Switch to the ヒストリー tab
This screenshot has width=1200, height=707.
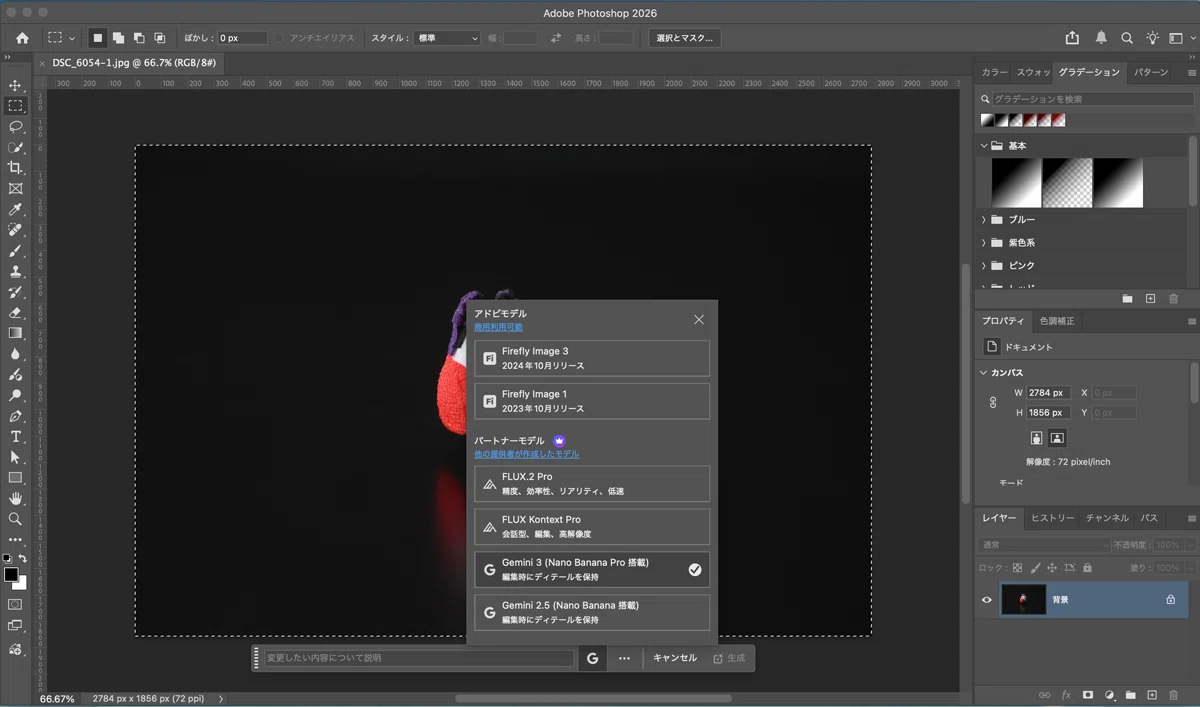click(1052, 518)
